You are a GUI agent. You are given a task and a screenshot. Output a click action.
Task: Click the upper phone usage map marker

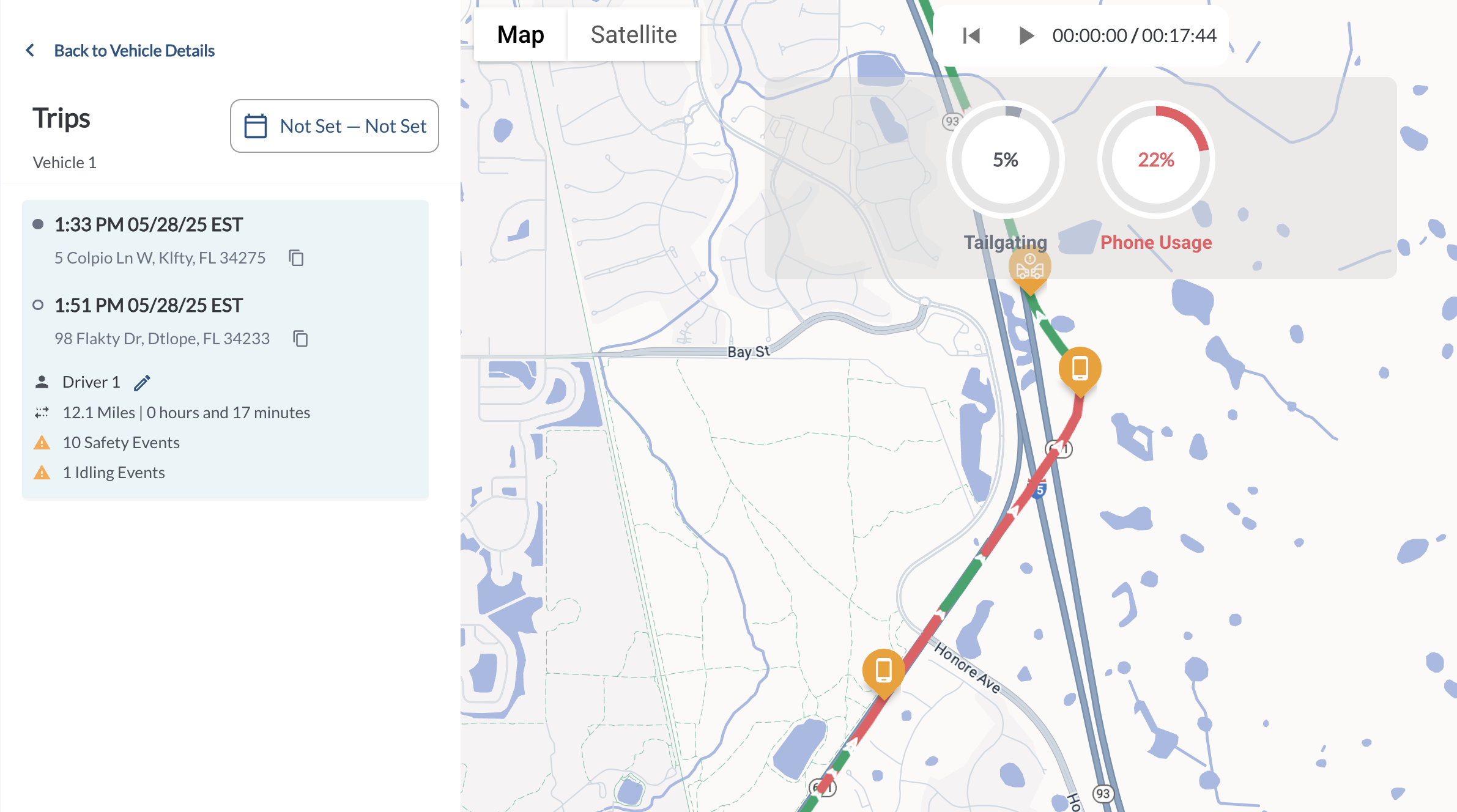(x=1080, y=369)
